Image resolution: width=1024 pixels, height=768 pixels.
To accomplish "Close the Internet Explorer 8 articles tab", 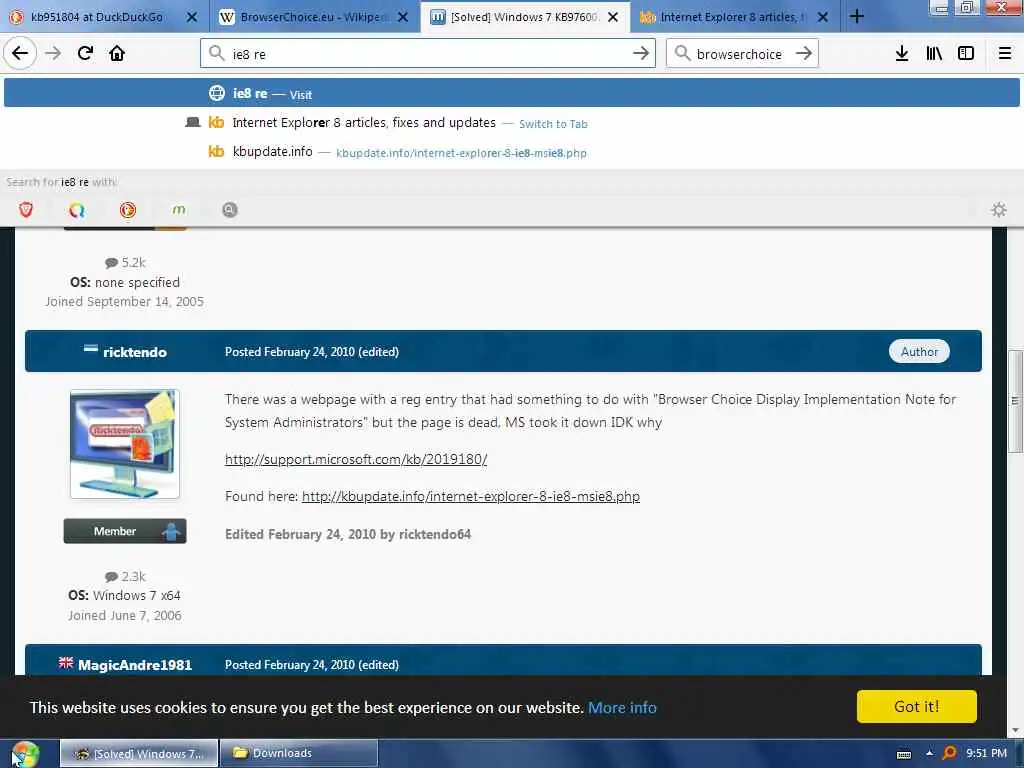I will pyautogui.click(x=823, y=17).
